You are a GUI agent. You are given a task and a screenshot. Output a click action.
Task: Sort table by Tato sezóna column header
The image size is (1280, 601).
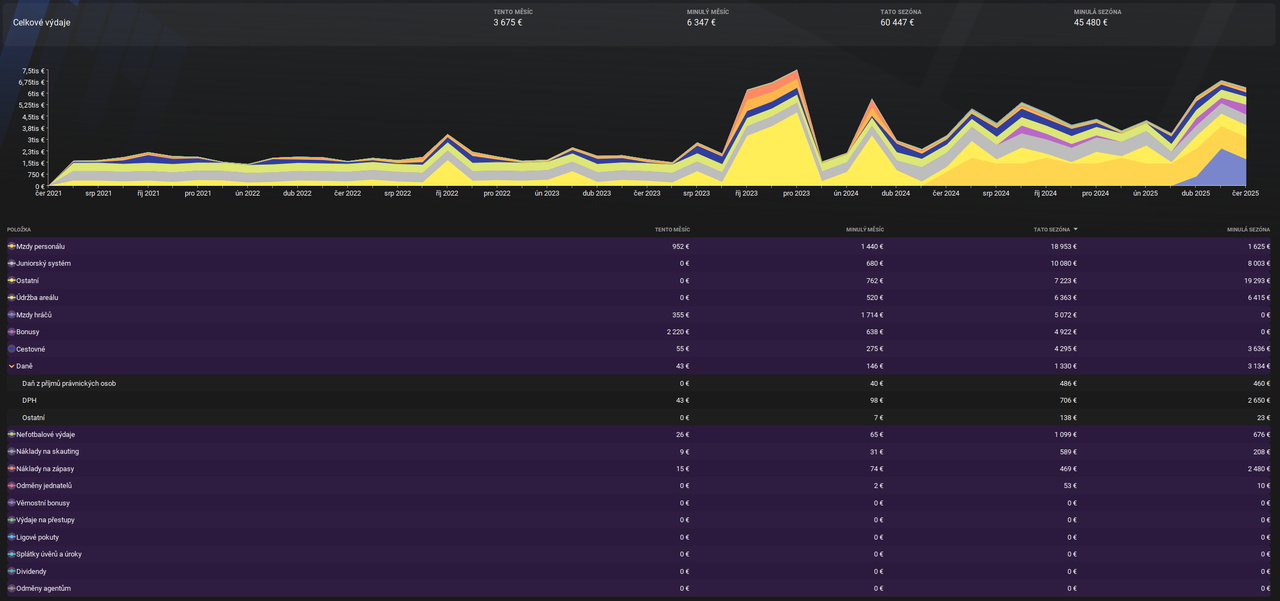(1052, 229)
